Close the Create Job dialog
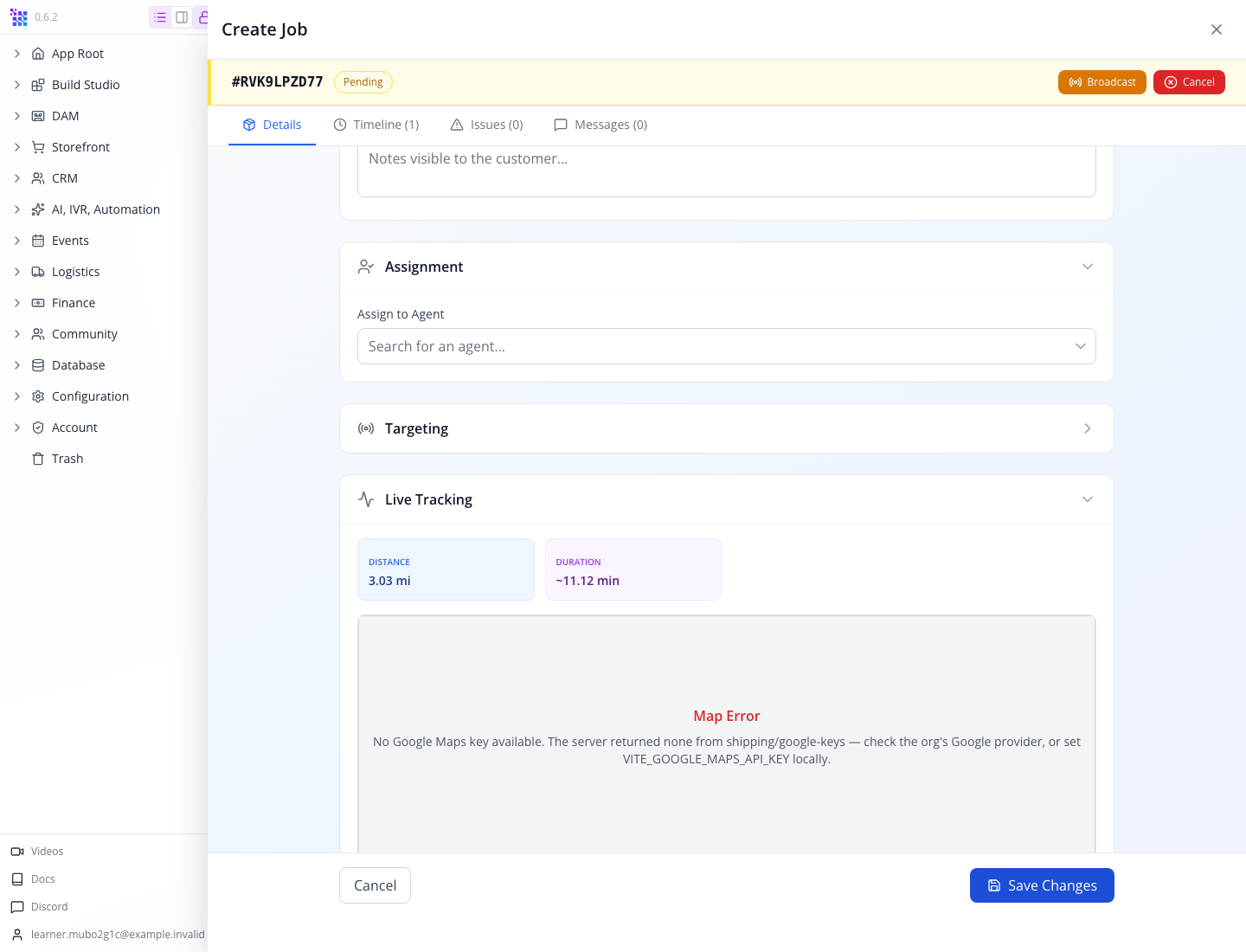 (x=1217, y=29)
